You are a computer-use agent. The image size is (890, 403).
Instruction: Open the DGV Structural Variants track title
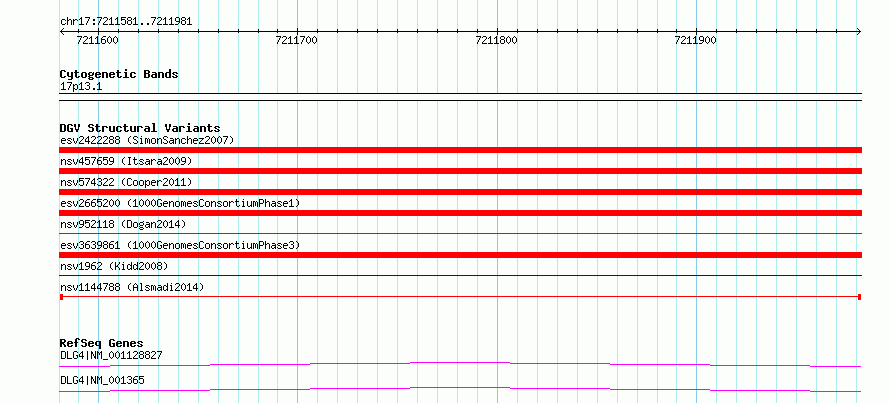click(140, 128)
